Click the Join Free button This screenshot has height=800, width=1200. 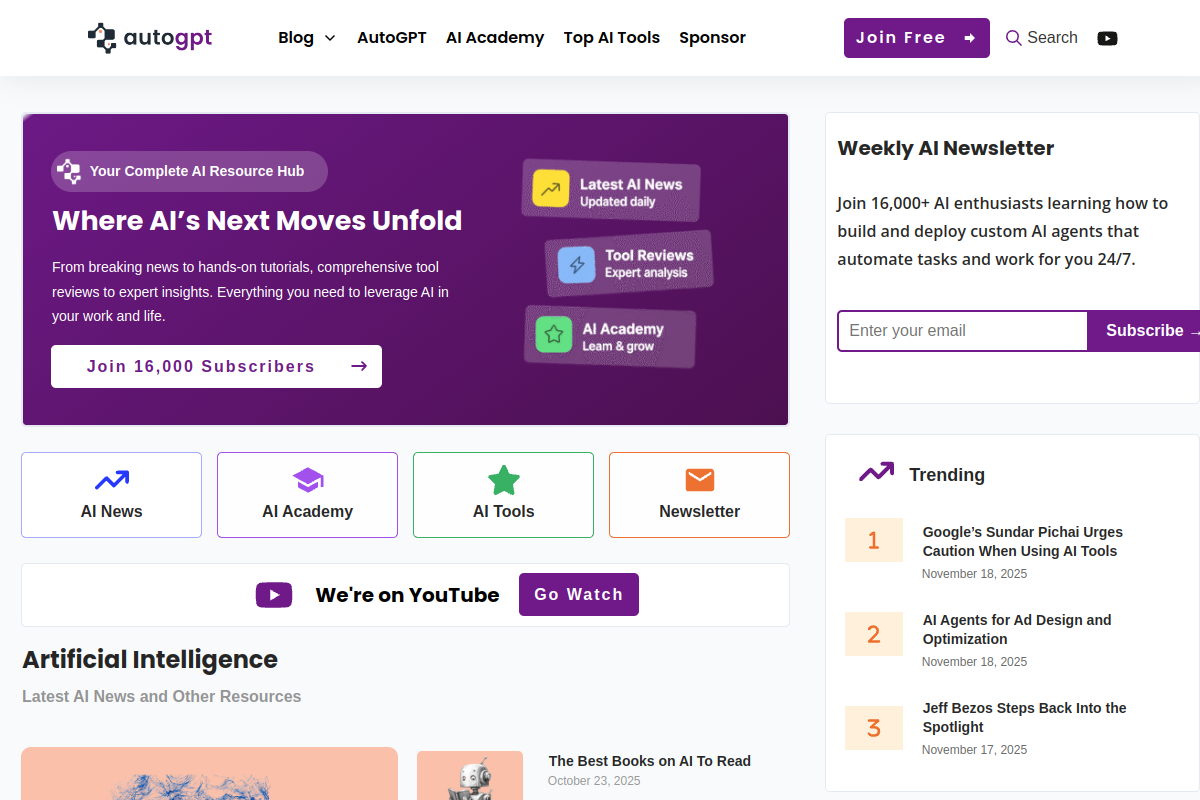coord(917,38)
